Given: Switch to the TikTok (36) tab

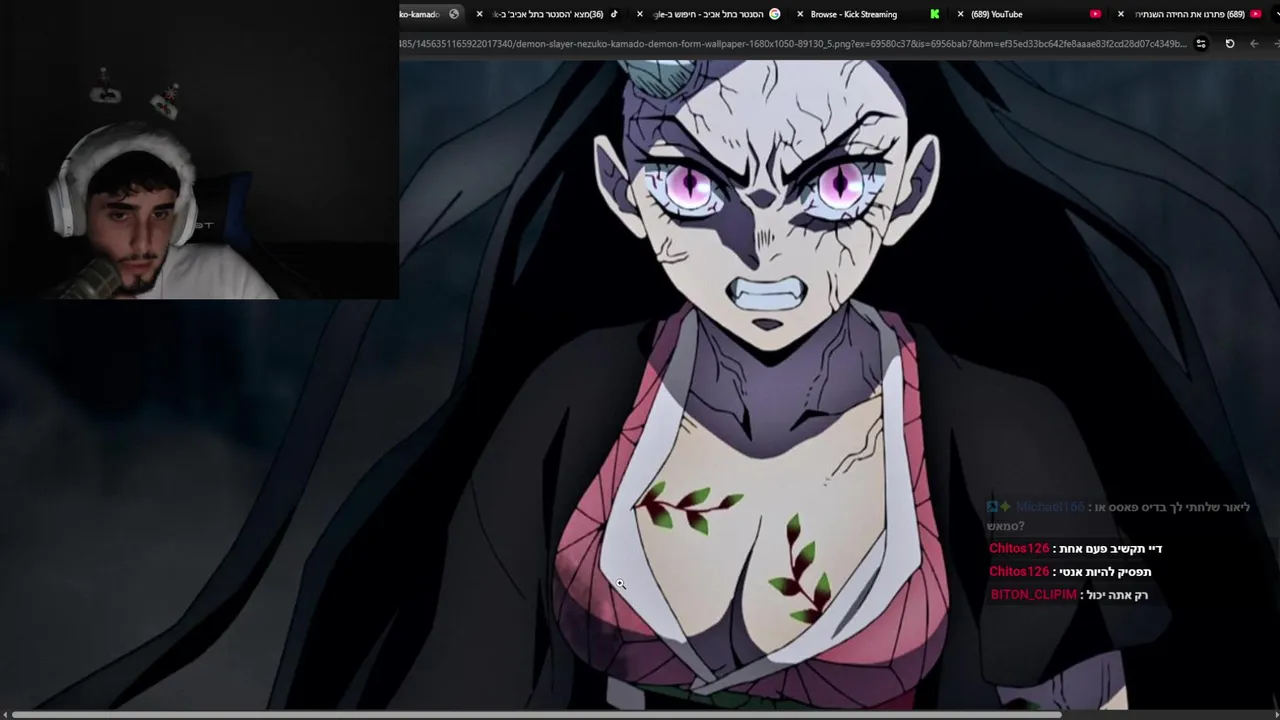Looking at the screenshot, I should click(548, 14).
